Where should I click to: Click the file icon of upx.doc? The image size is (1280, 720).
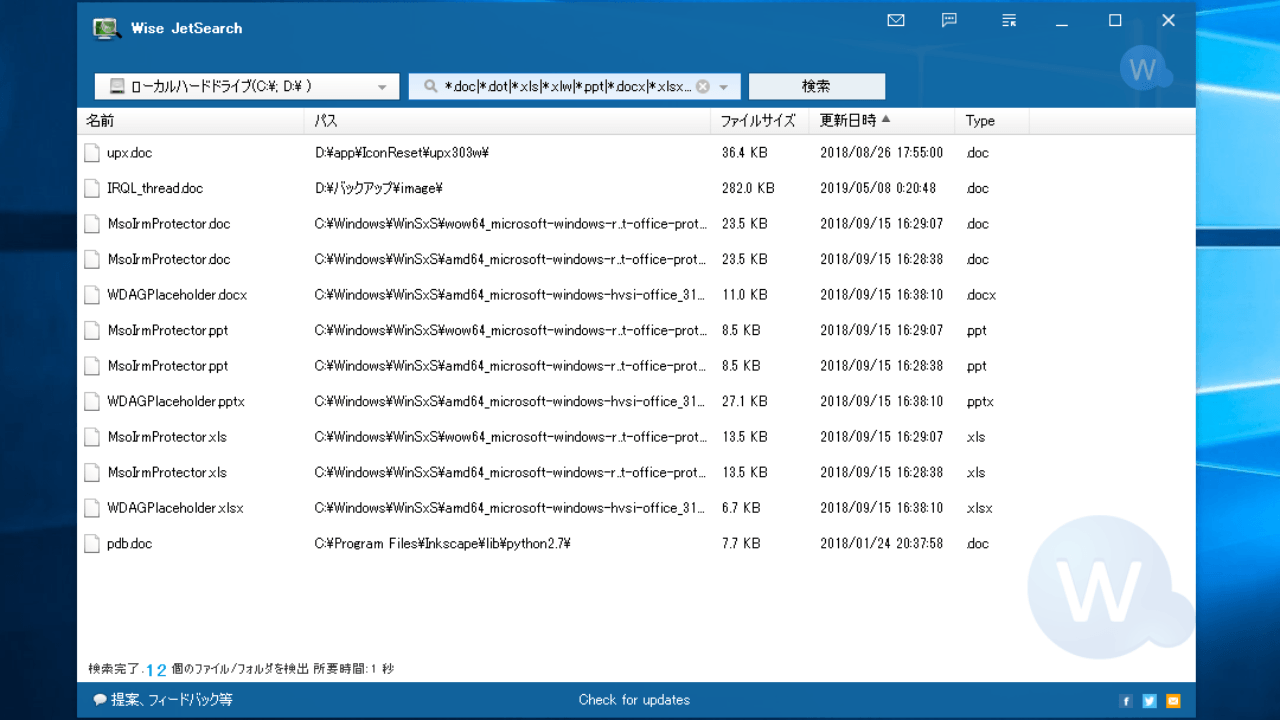(92, 153)
